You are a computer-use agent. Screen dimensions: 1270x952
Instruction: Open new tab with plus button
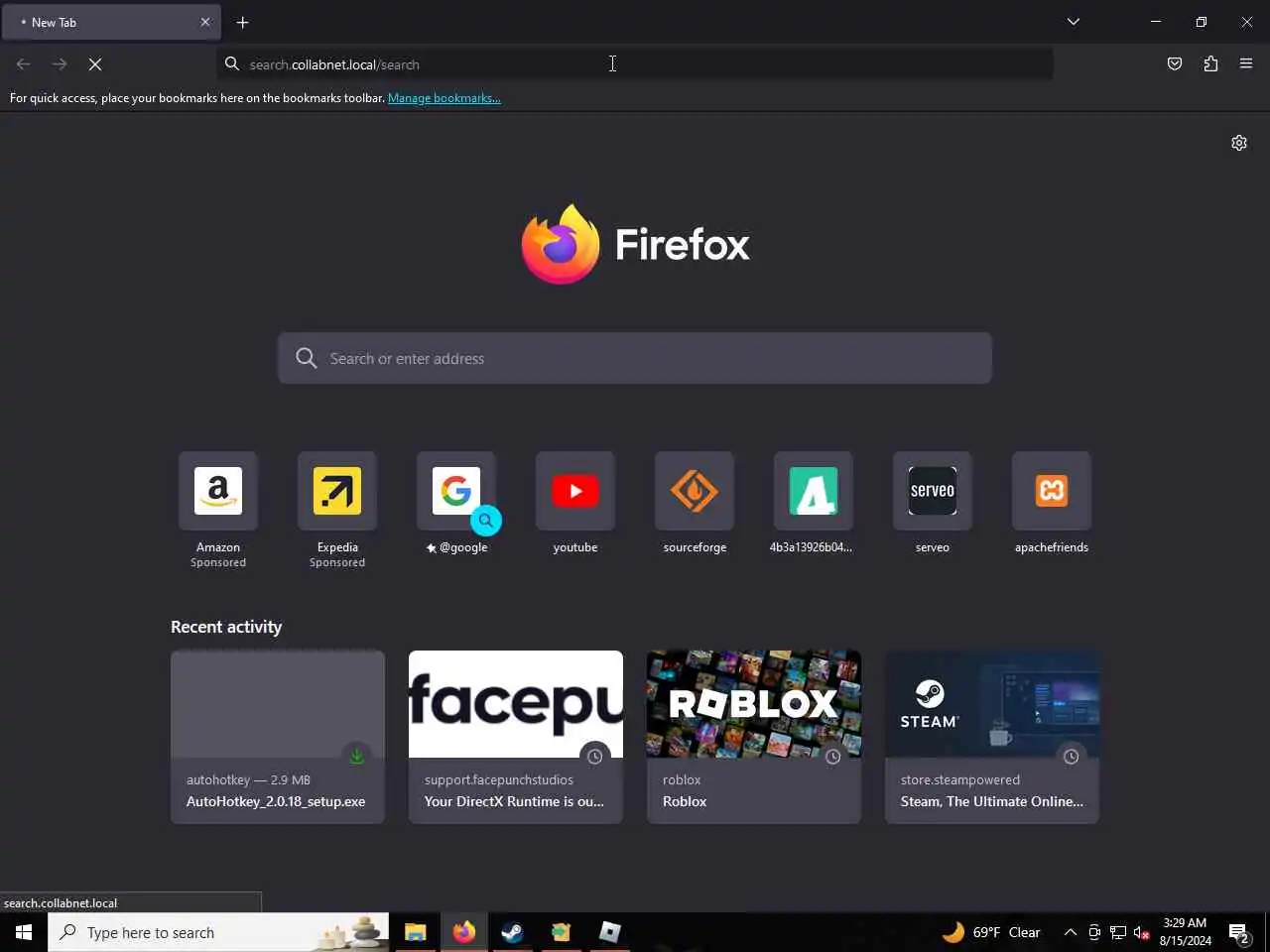(x=243, y=22)
